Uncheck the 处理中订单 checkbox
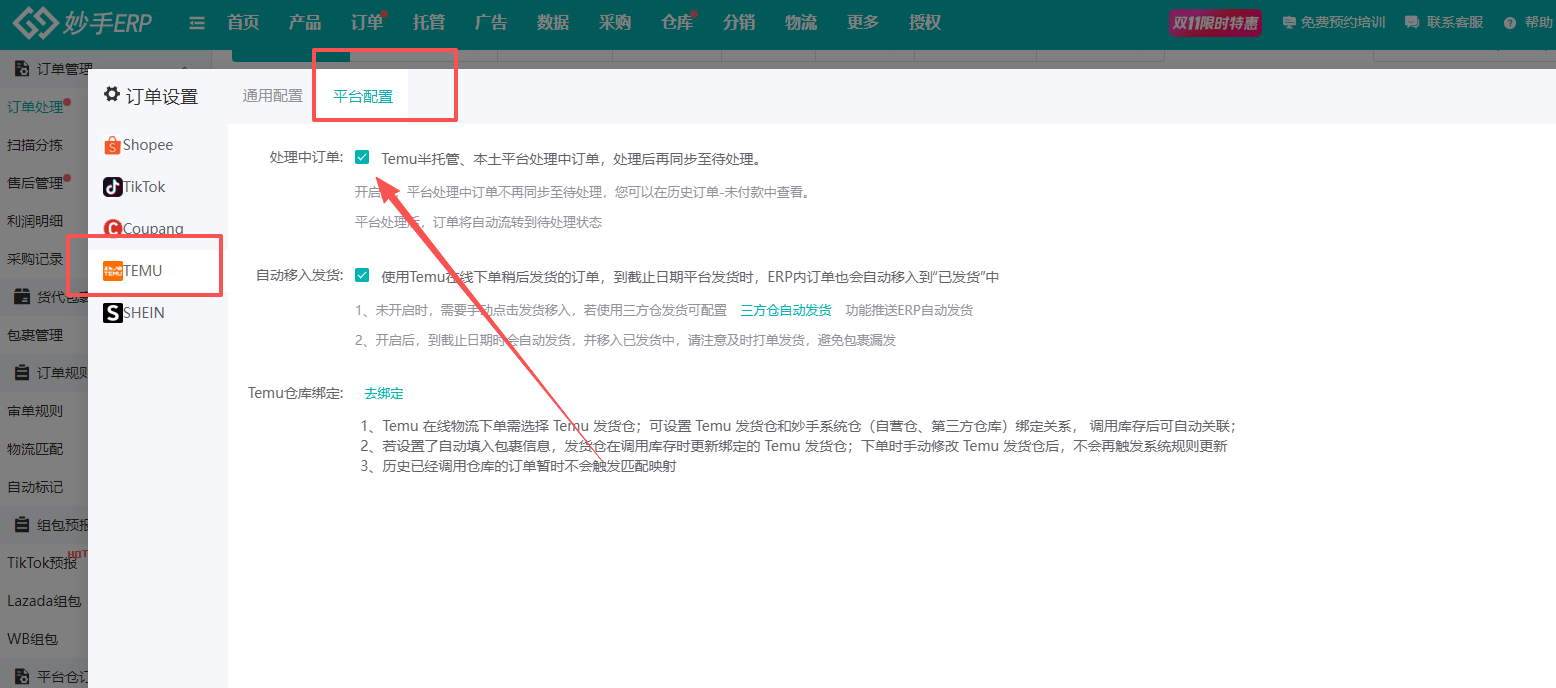Viewport: 1556px width, 688px height. [362, 157]
